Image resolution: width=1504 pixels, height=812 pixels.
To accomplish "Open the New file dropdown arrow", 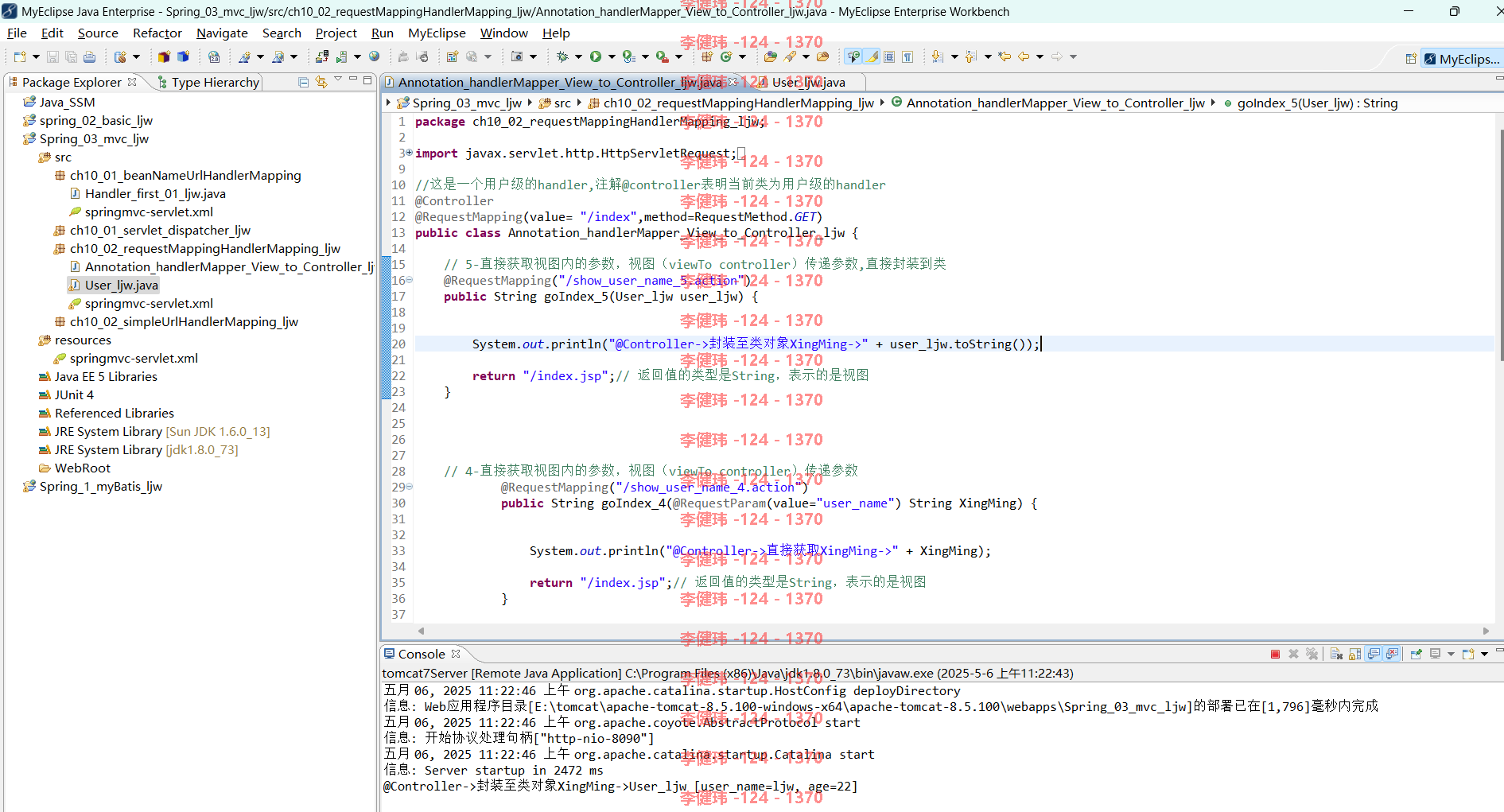I will tap(36, 56).
